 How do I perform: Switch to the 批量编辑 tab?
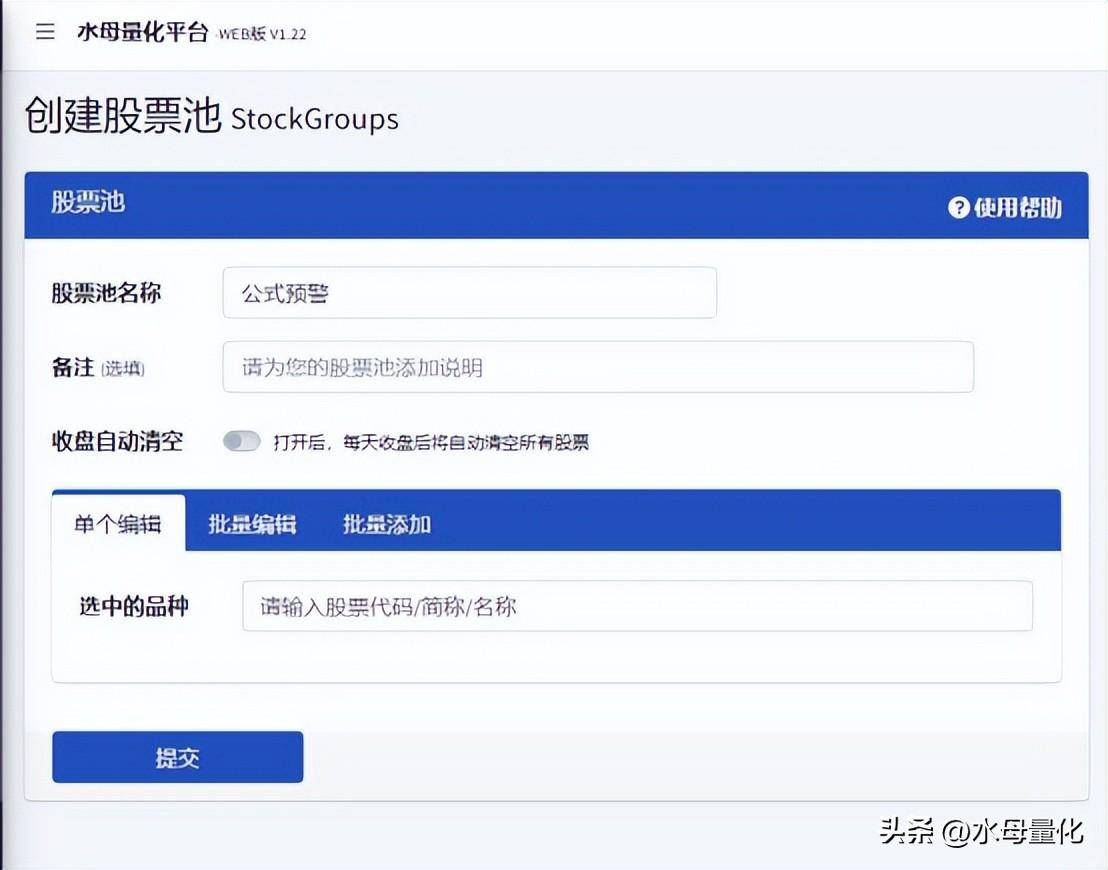[x=252, y=524]
